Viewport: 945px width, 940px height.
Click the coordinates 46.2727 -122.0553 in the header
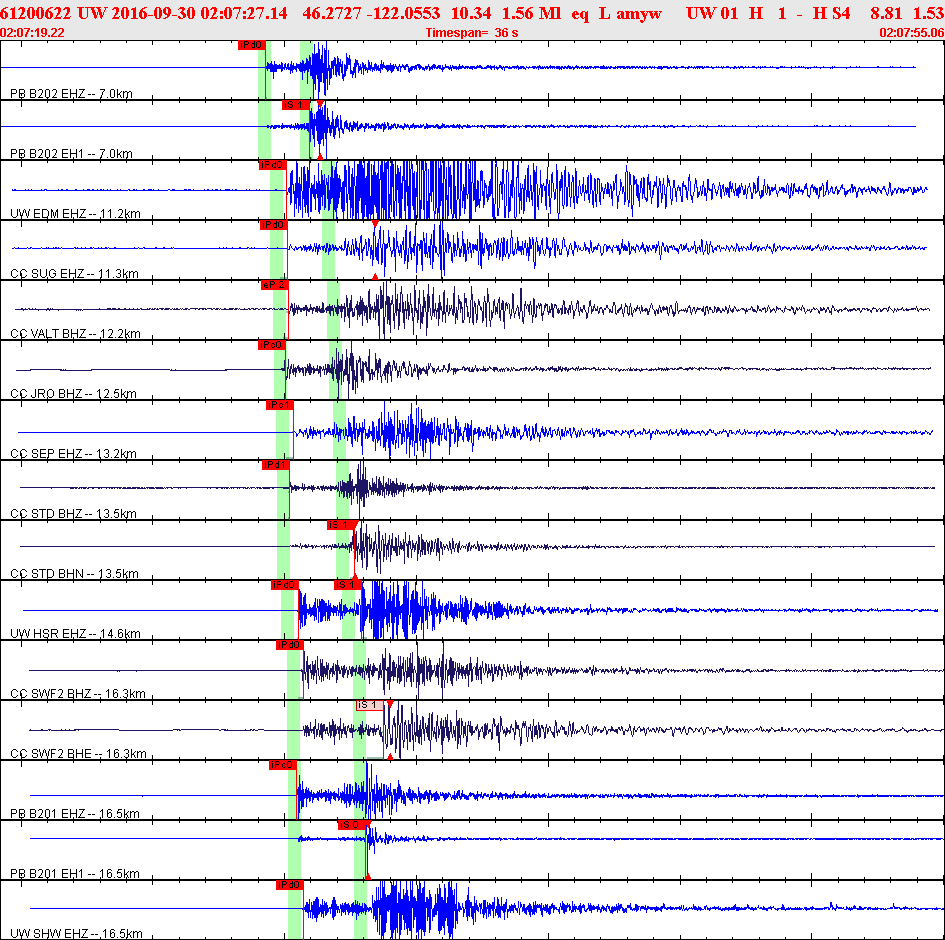point(371,13)
